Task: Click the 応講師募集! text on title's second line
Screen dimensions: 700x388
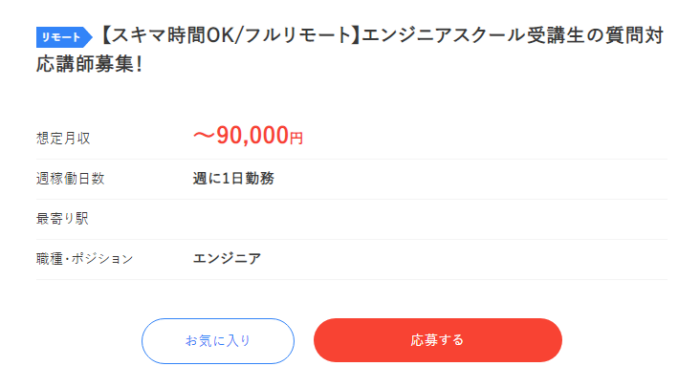Action: [x=89, y=64]
